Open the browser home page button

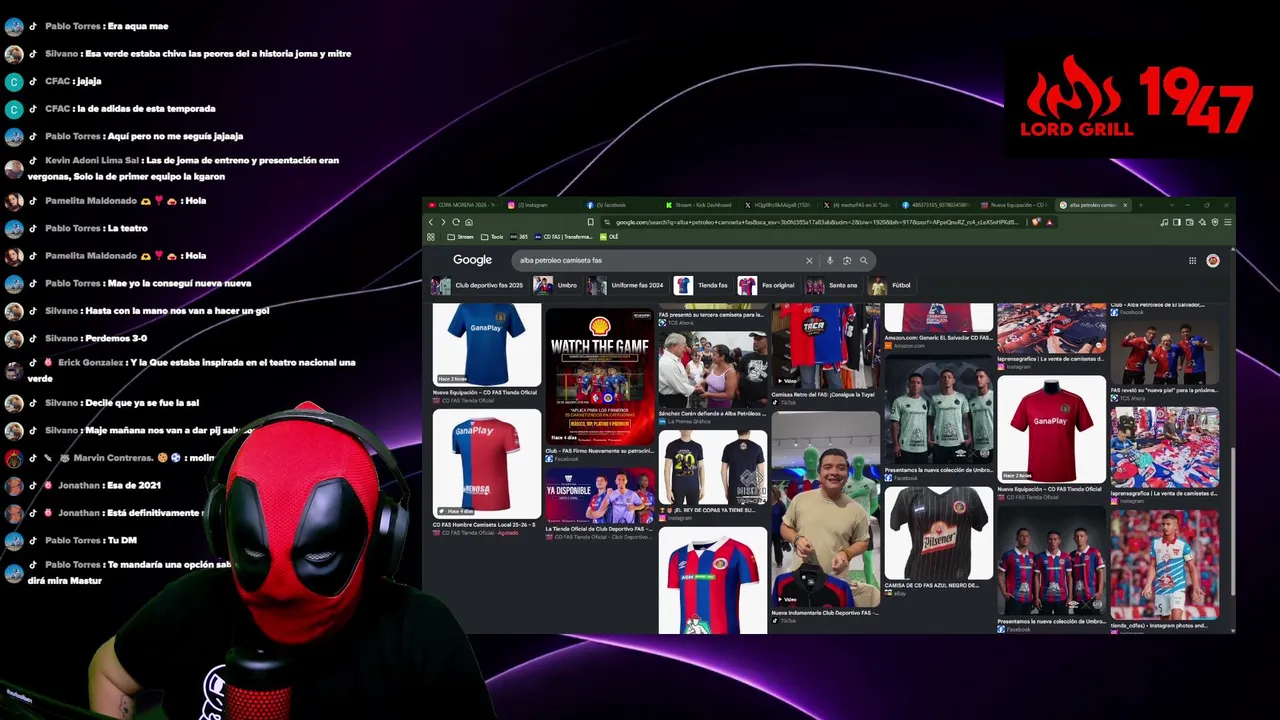tap(468, 222)
